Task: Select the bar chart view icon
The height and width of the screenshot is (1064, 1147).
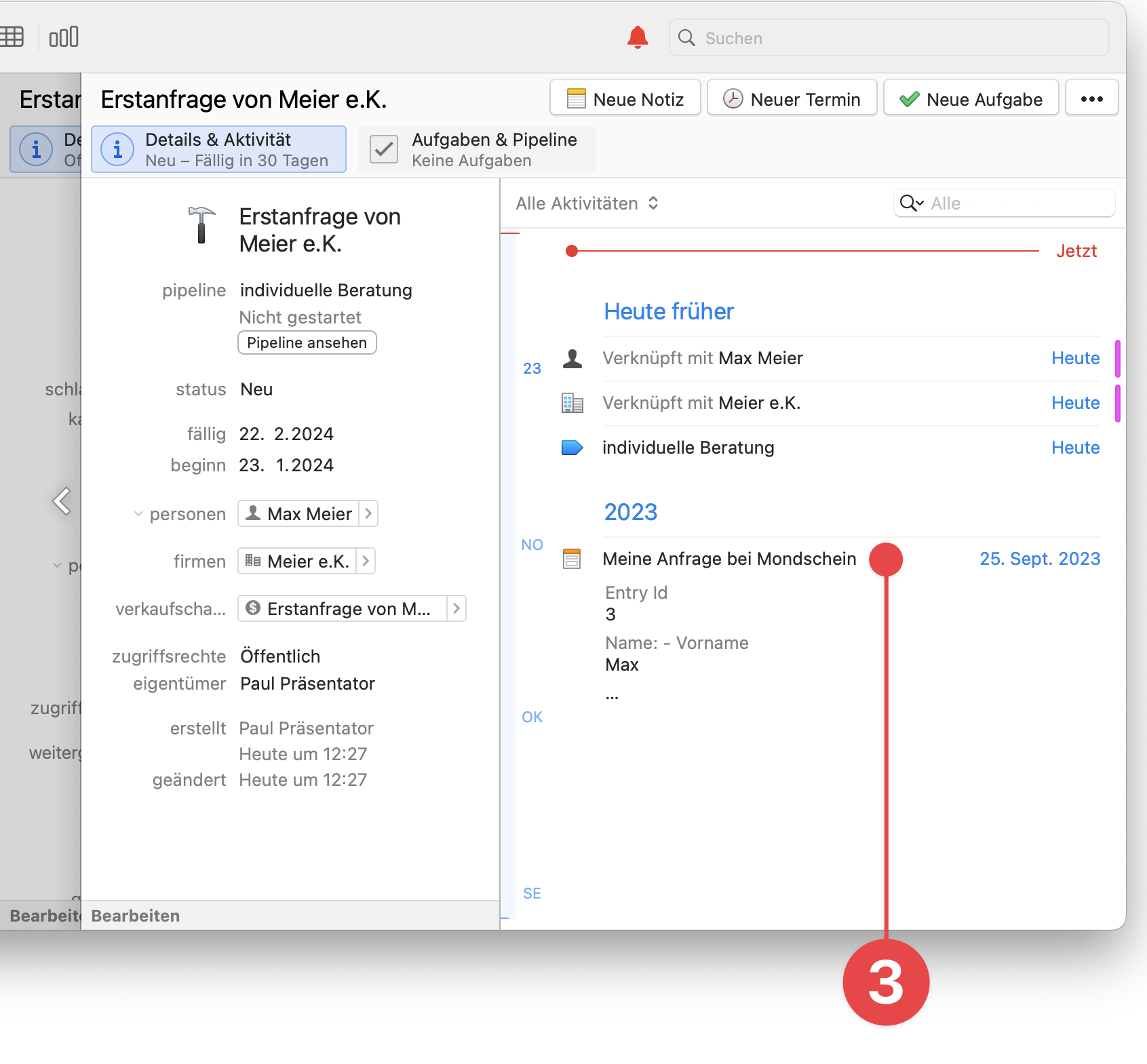Action: point(63,37)
